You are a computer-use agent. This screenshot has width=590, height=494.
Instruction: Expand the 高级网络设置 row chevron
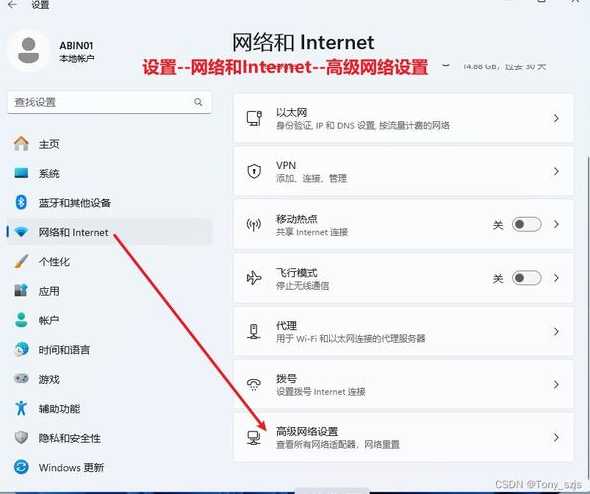[556, 437]
